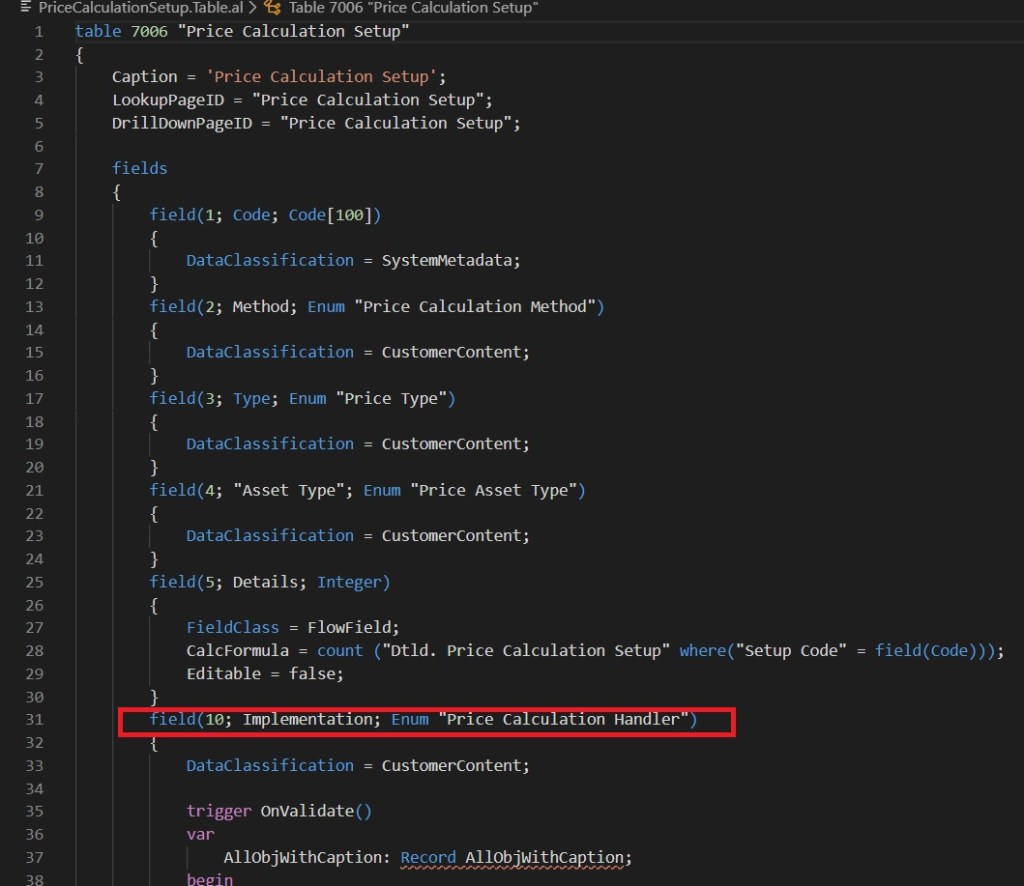1024x886 pixels.
Task: Click the fields keyword on line 7
Action: point(139,168)
